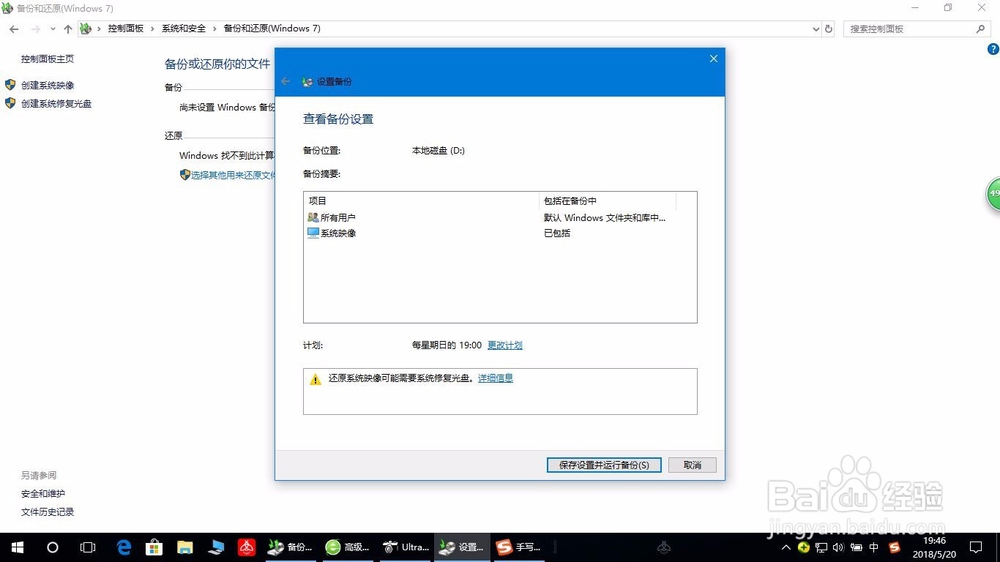Click the 取消 cancel button in dialog
The width and height of the screenshot is (1000, 562).
(x=692, y=465)
